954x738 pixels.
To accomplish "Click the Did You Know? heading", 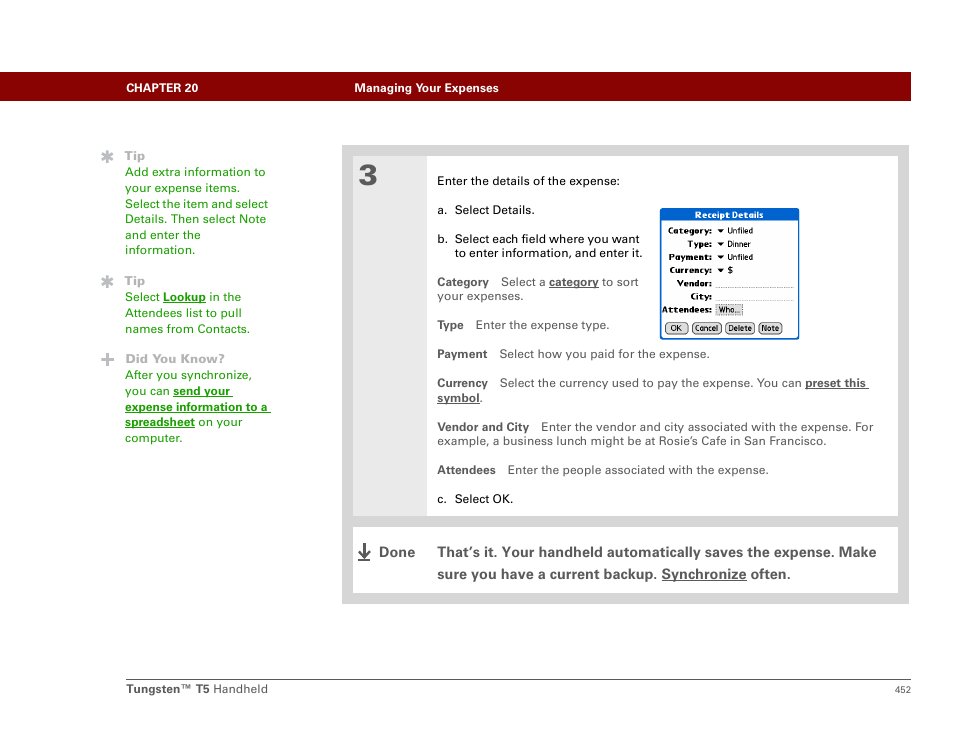I will pyautogui.click(x=175, y=359).
